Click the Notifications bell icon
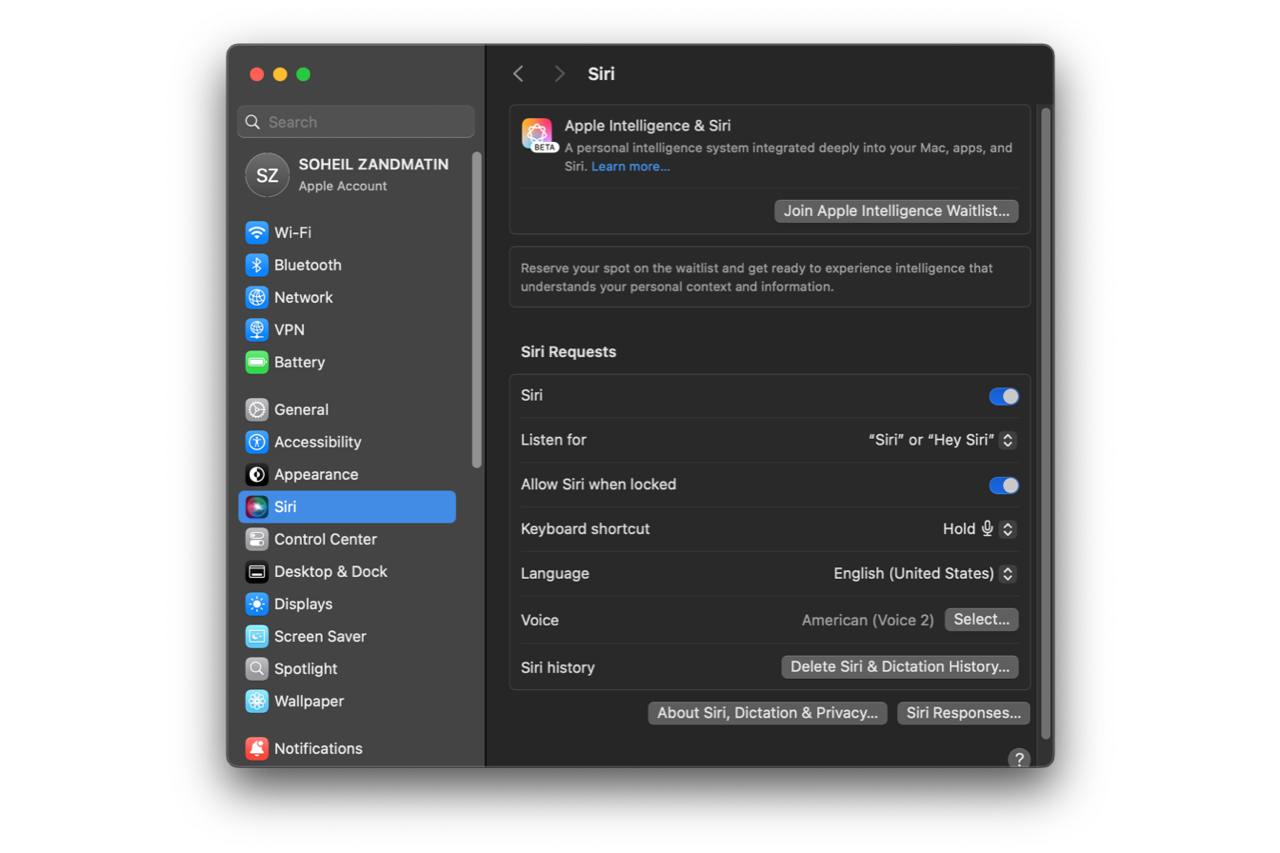 (x=257, y=748)
